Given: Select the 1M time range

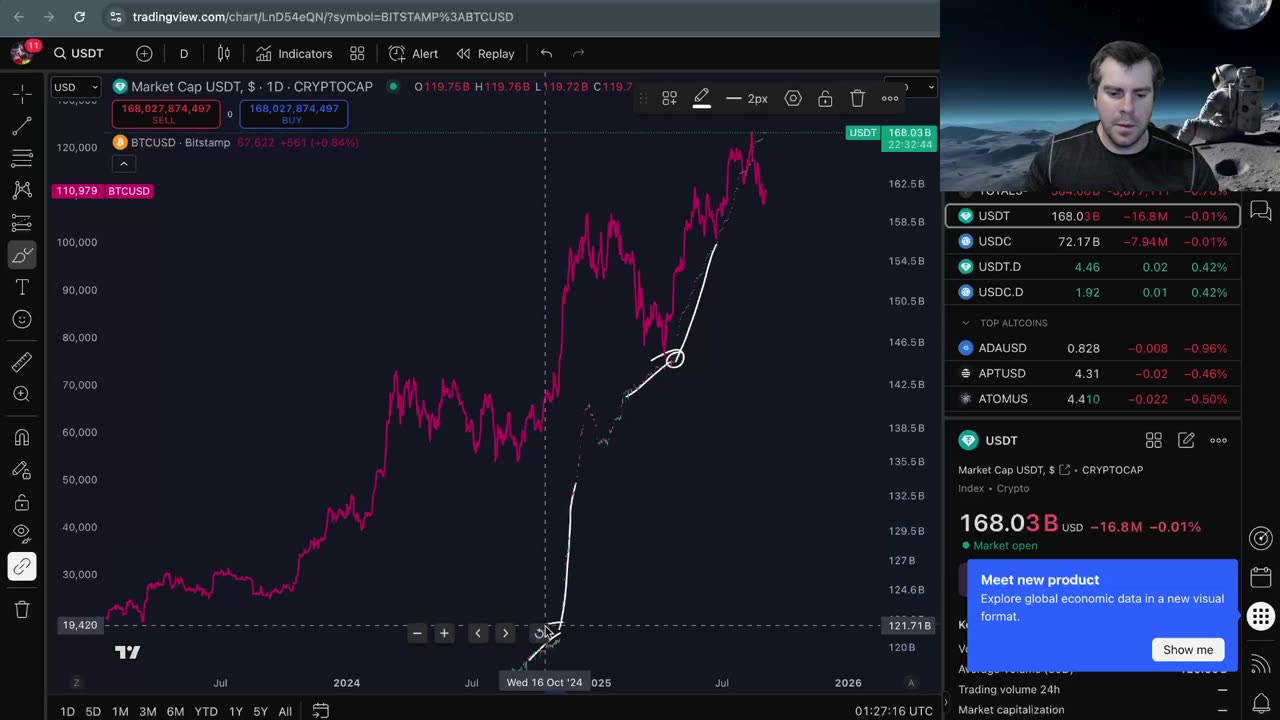Looking at the screenshot, I should 120,711.
